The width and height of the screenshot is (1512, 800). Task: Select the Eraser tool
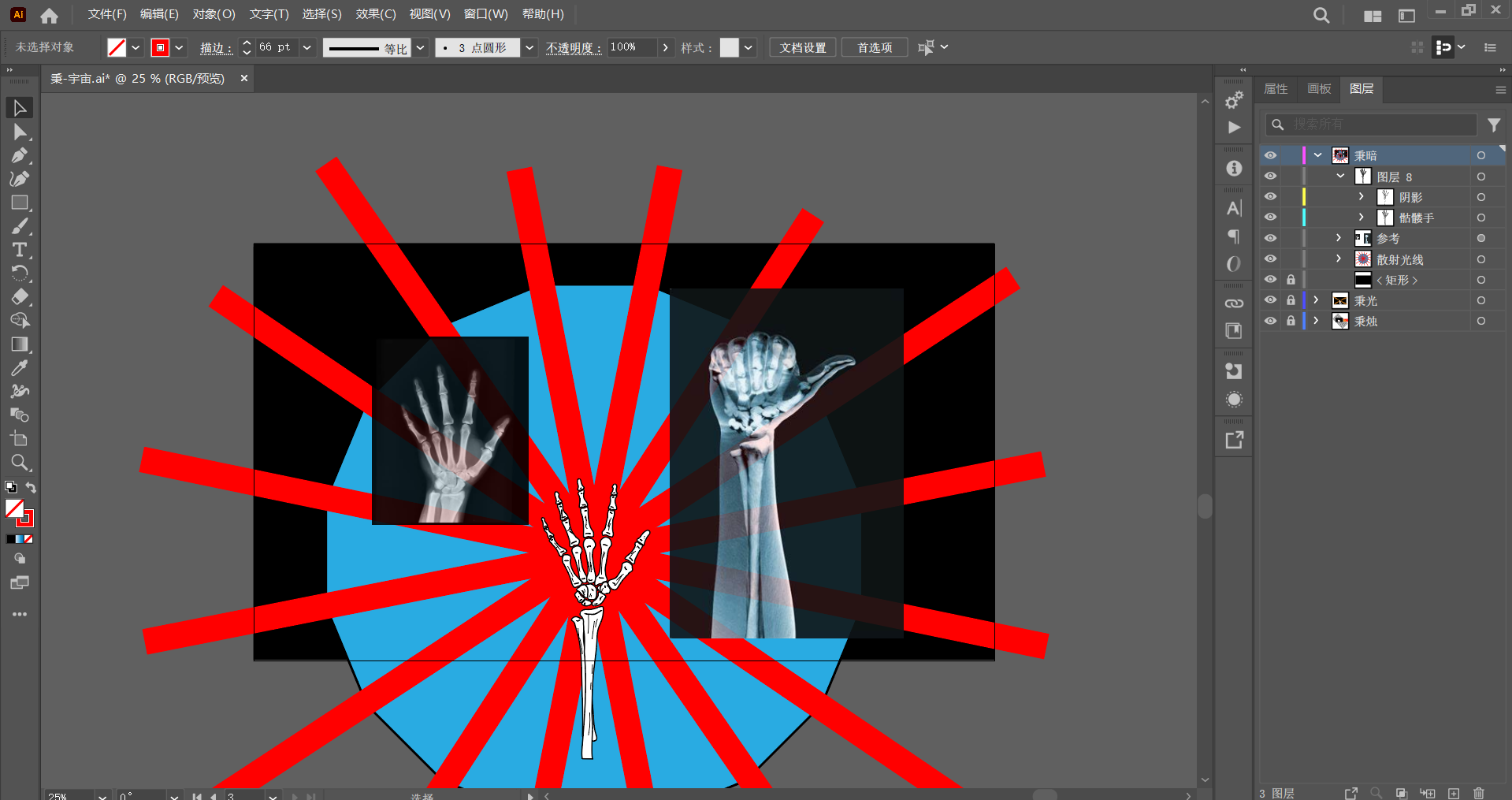click(x=20, y=297)
